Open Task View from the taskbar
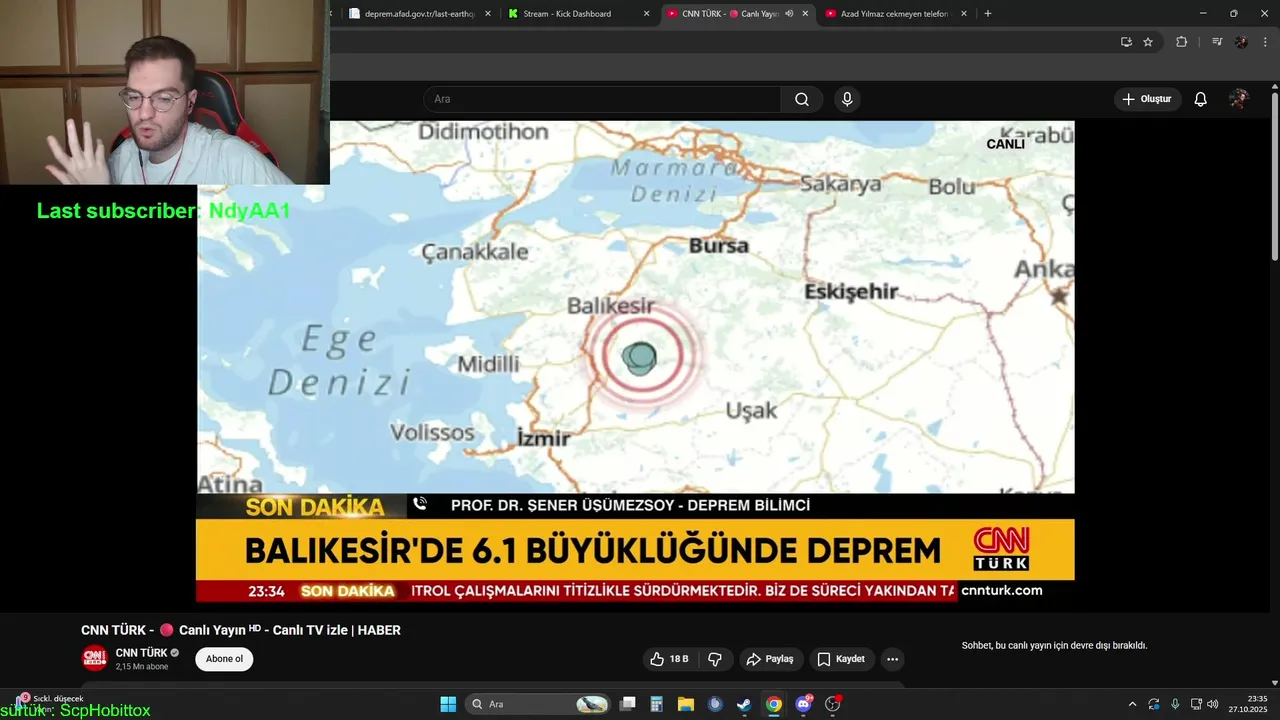 point(628,704)
